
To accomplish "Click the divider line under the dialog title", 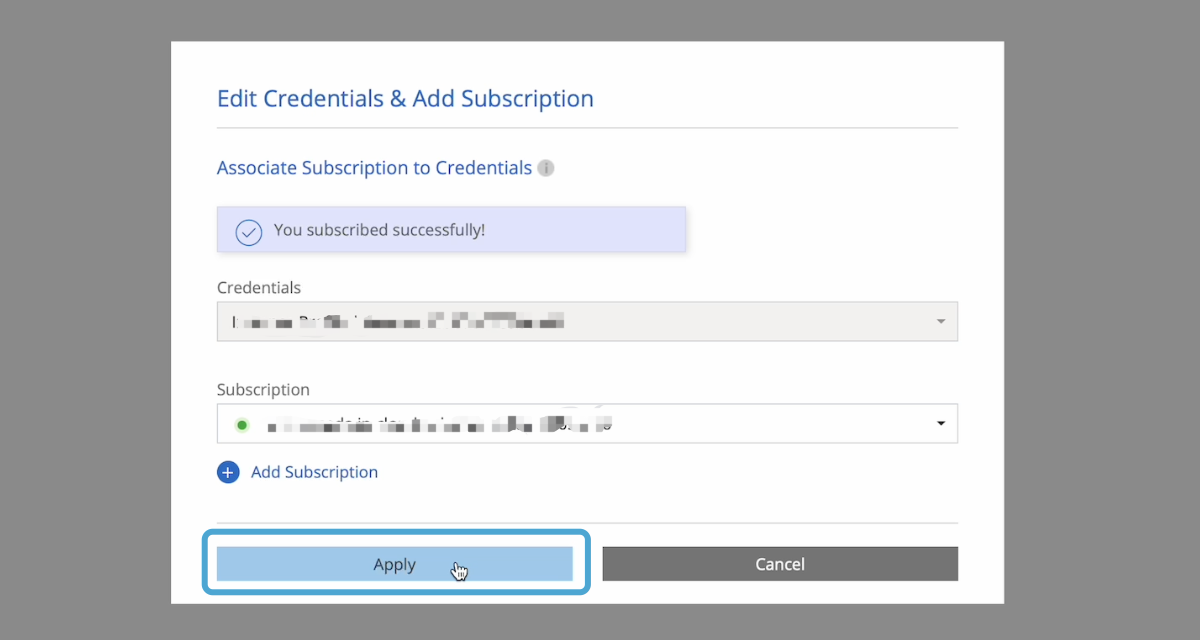I will [x=587, y=128].
